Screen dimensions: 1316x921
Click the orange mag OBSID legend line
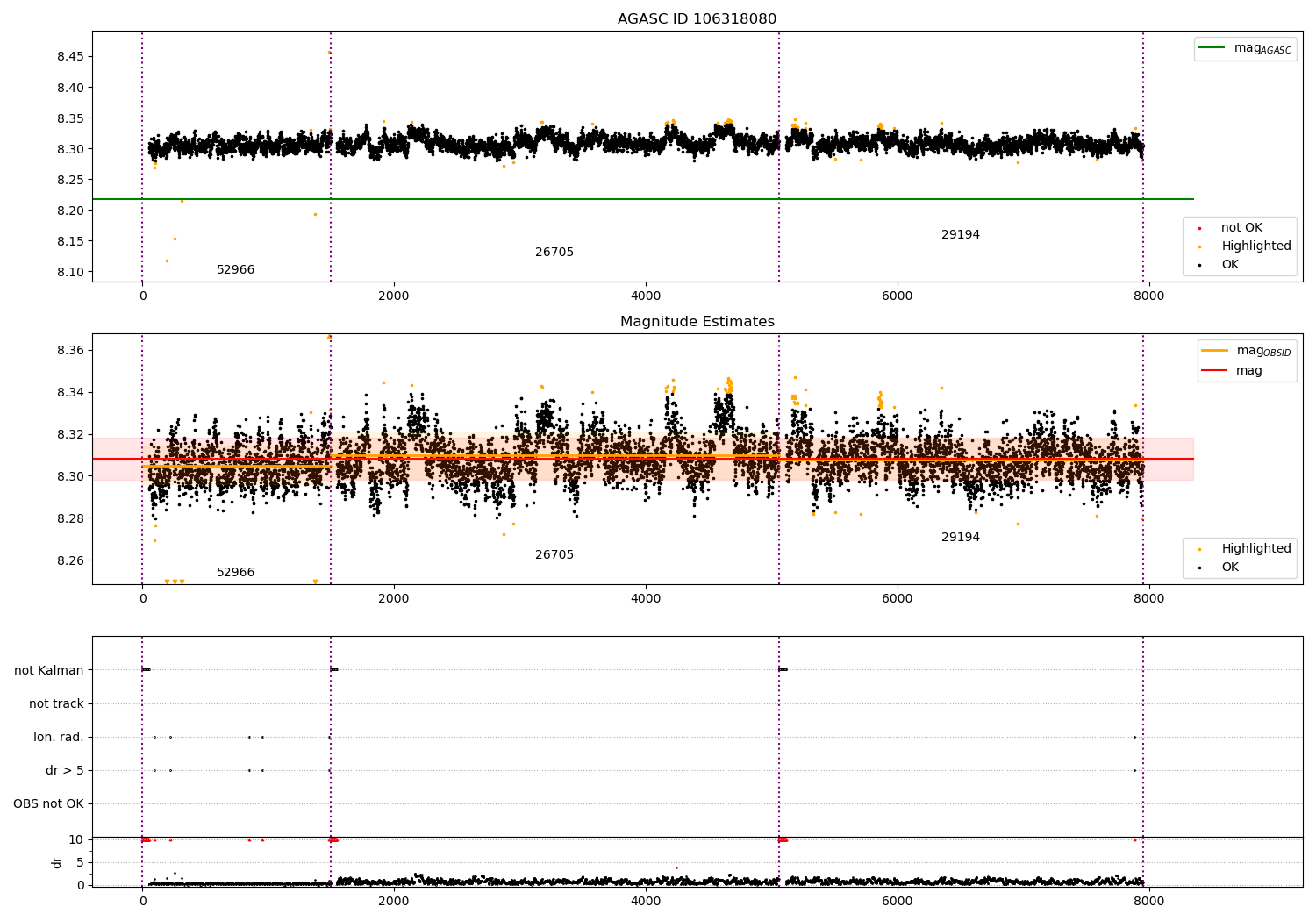[1214, 351]
